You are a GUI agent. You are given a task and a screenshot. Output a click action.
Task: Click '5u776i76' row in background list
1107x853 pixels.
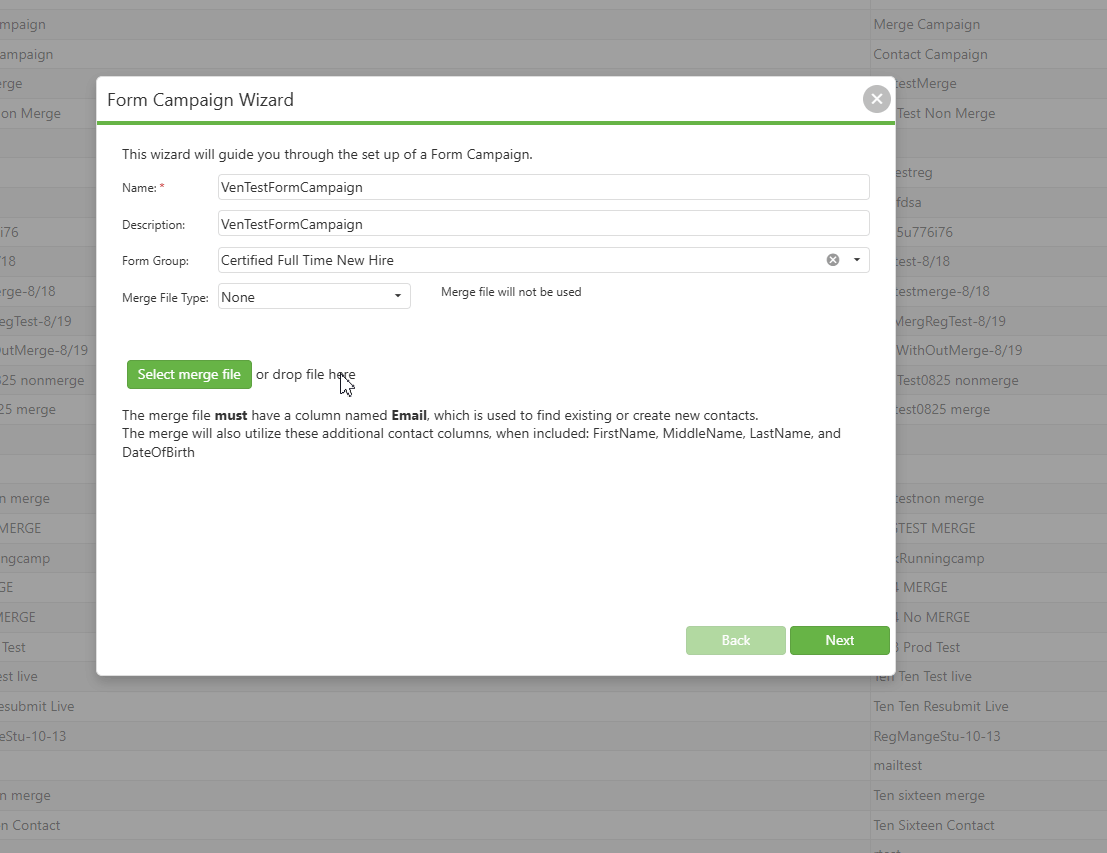pyautogui.click(x=924, y=232)
